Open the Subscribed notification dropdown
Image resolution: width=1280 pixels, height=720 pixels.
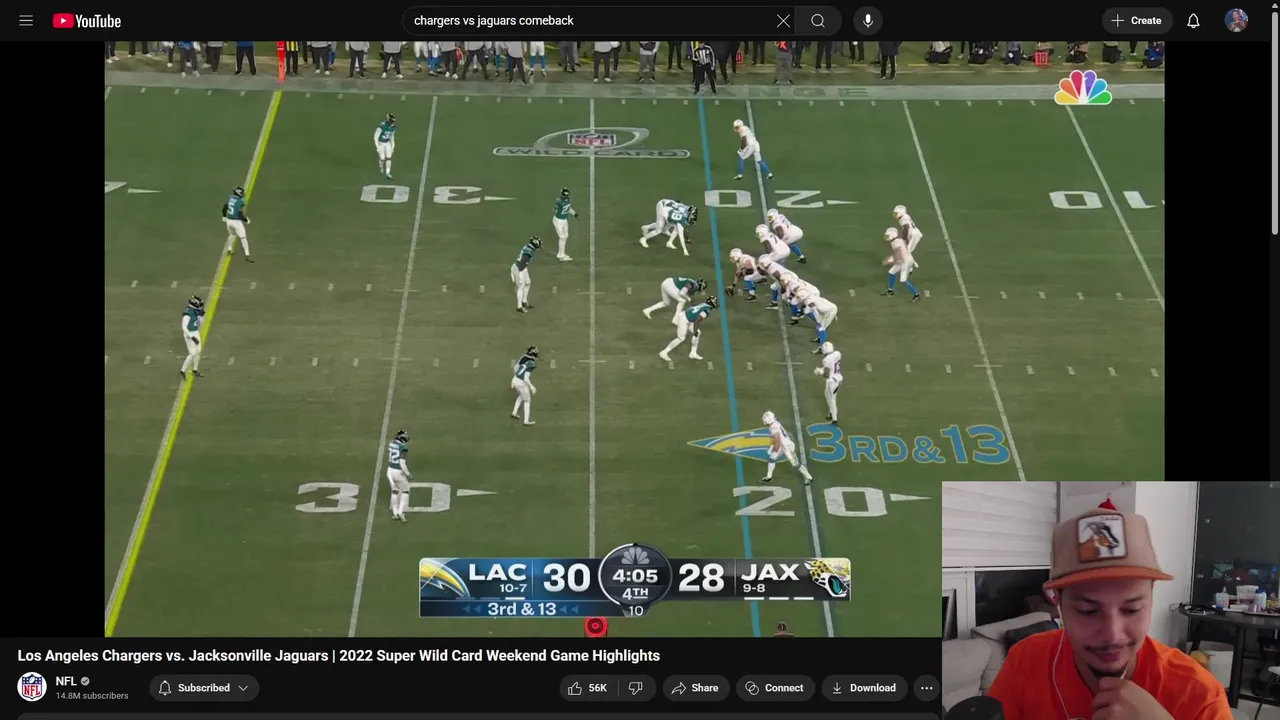[204, 688]
